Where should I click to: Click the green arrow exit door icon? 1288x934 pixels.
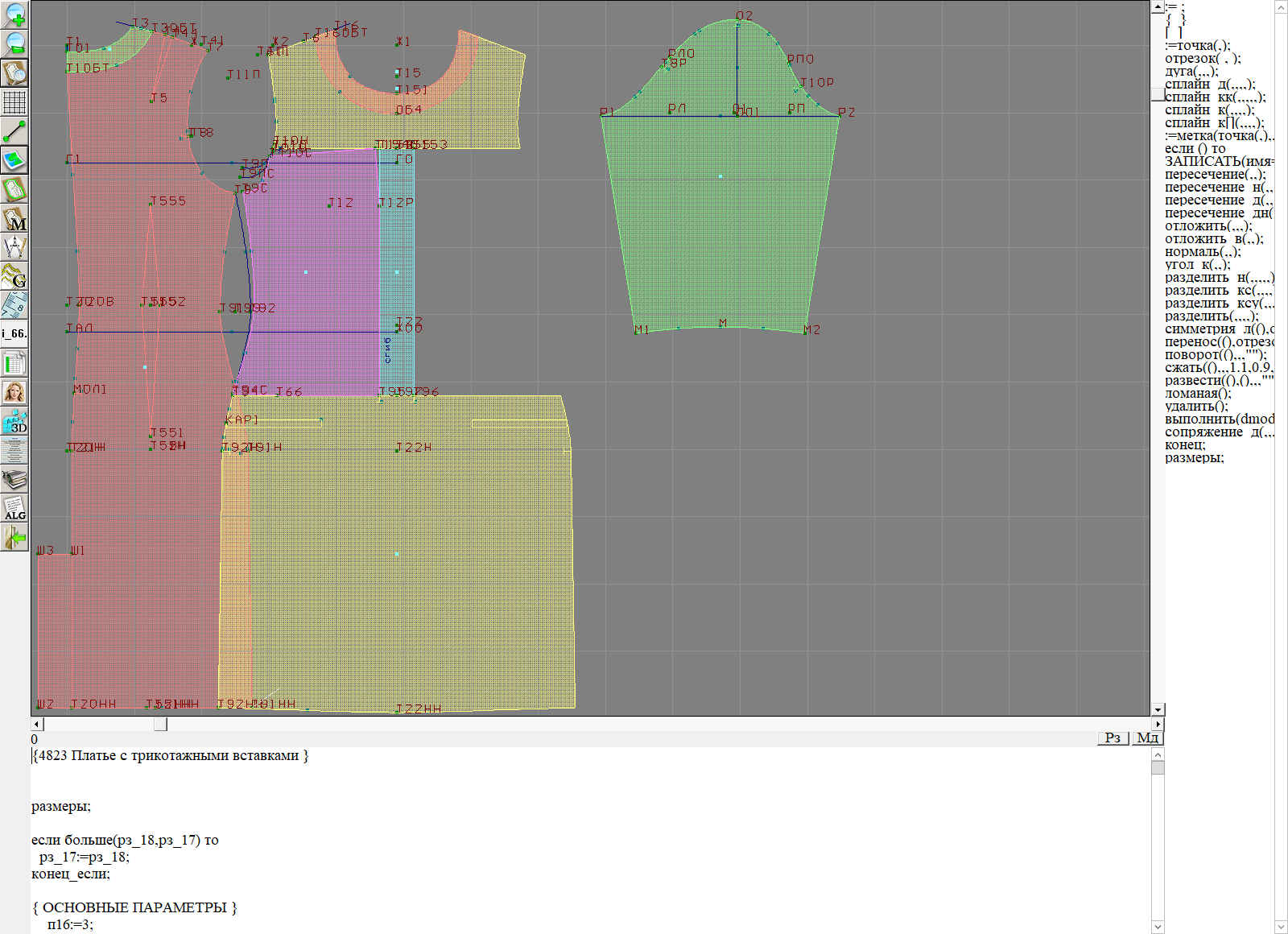pyautogui.click(x=14, y=537)
